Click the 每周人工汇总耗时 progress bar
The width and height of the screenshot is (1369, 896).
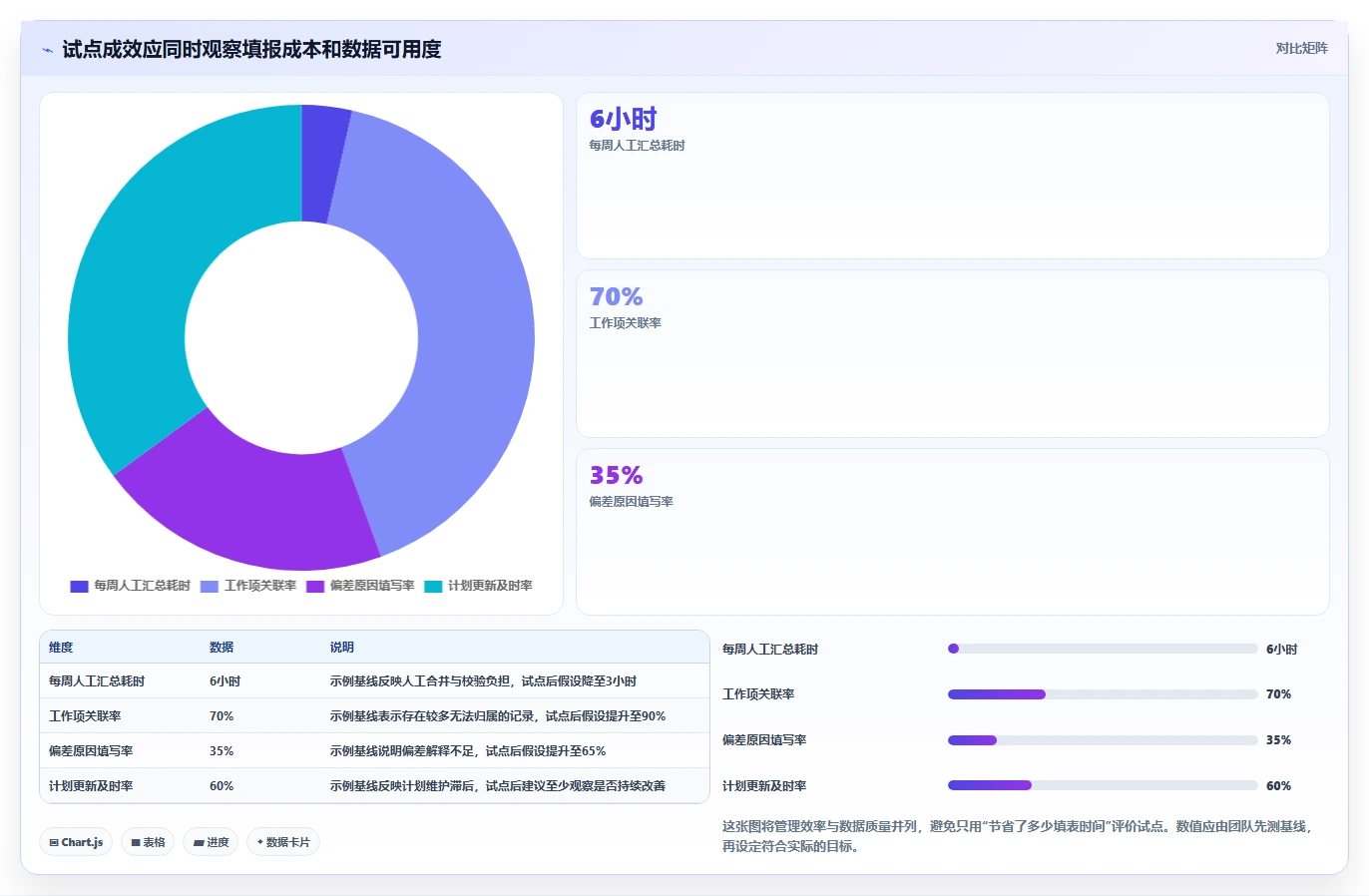[1103, 649]
